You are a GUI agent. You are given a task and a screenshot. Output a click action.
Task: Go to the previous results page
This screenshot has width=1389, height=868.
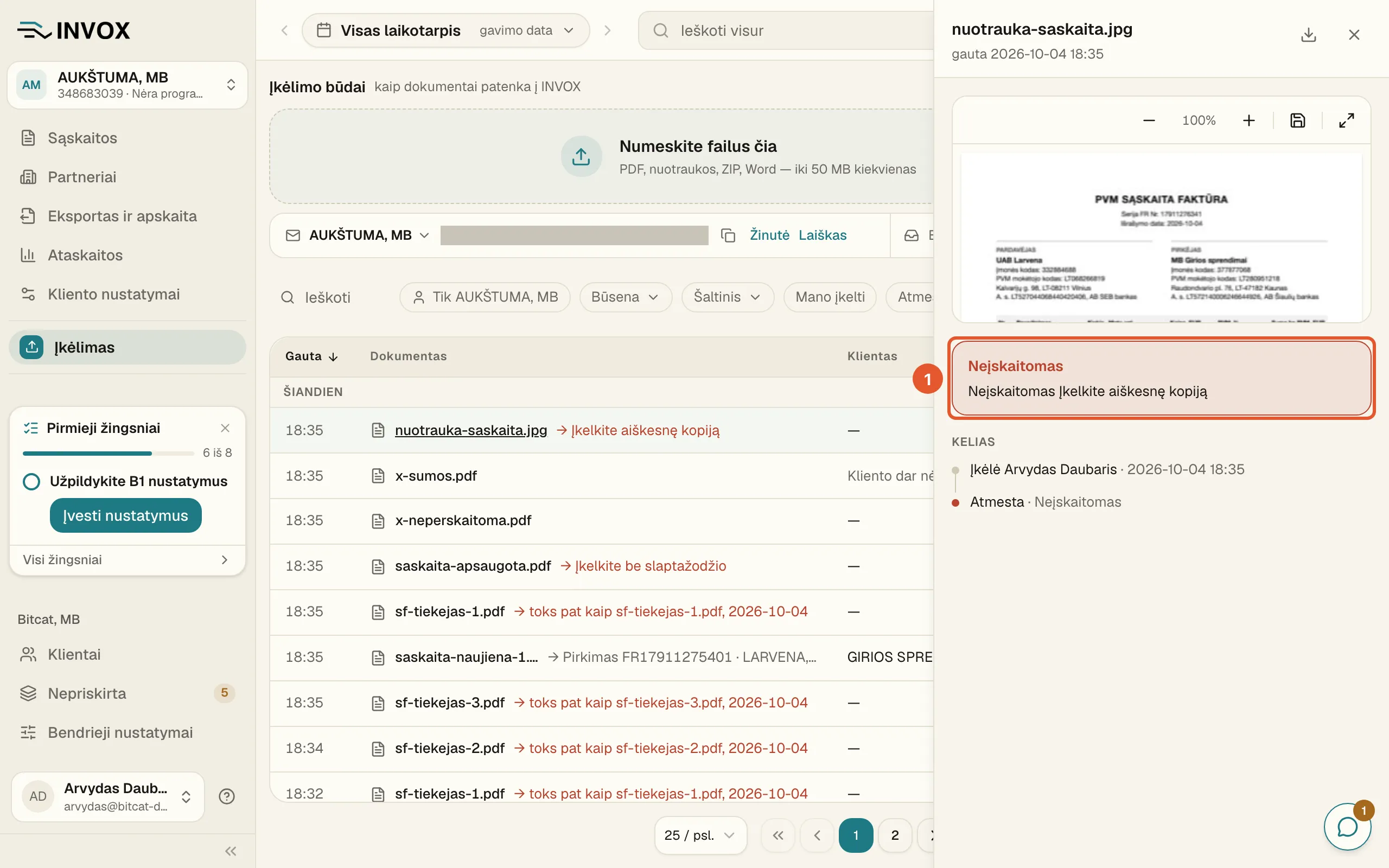tap(817, 835)
